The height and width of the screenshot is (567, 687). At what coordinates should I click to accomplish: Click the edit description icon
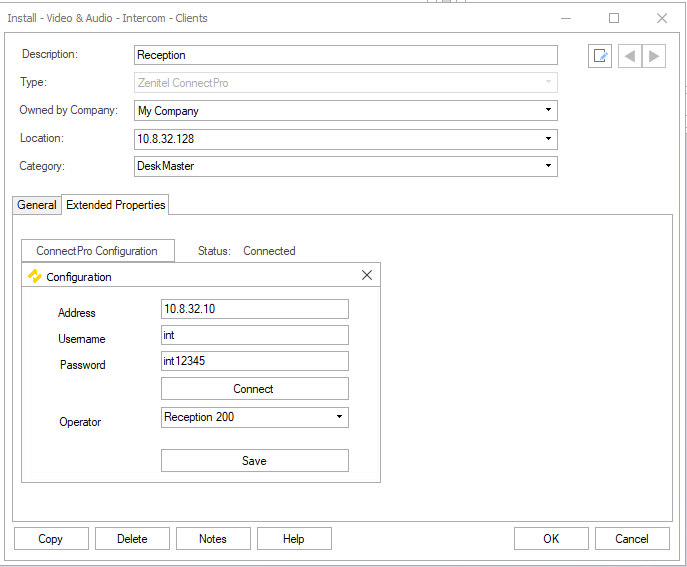600,56
